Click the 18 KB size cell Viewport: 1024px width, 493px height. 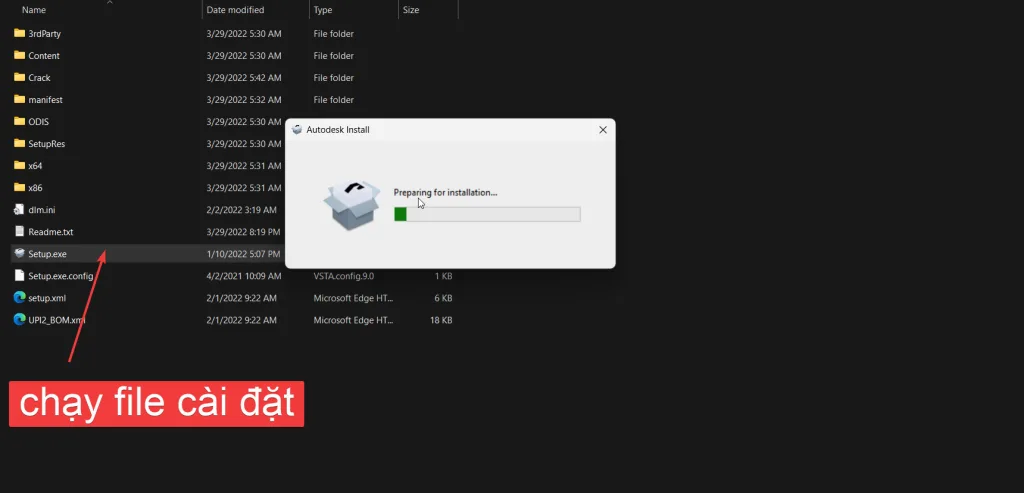tap(441, 321)
